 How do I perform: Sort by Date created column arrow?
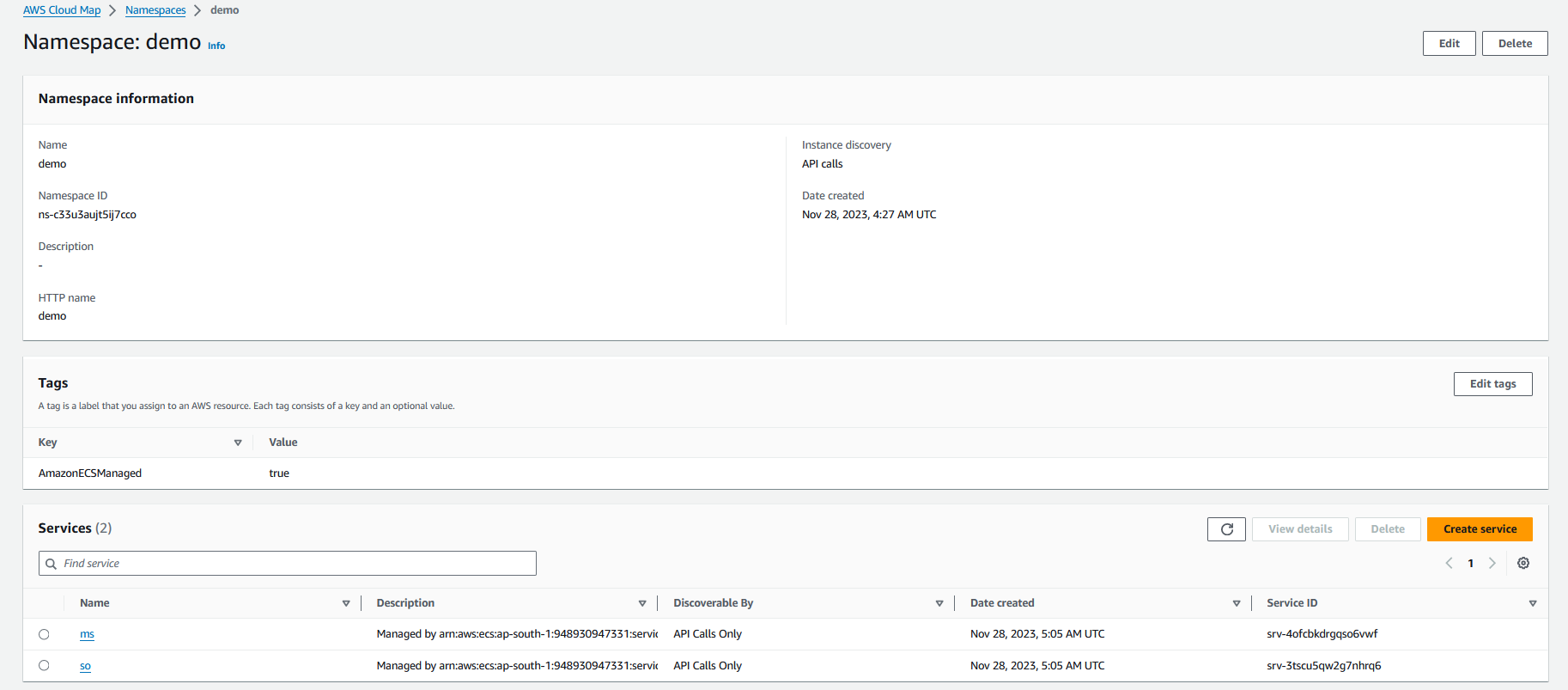1237,603
